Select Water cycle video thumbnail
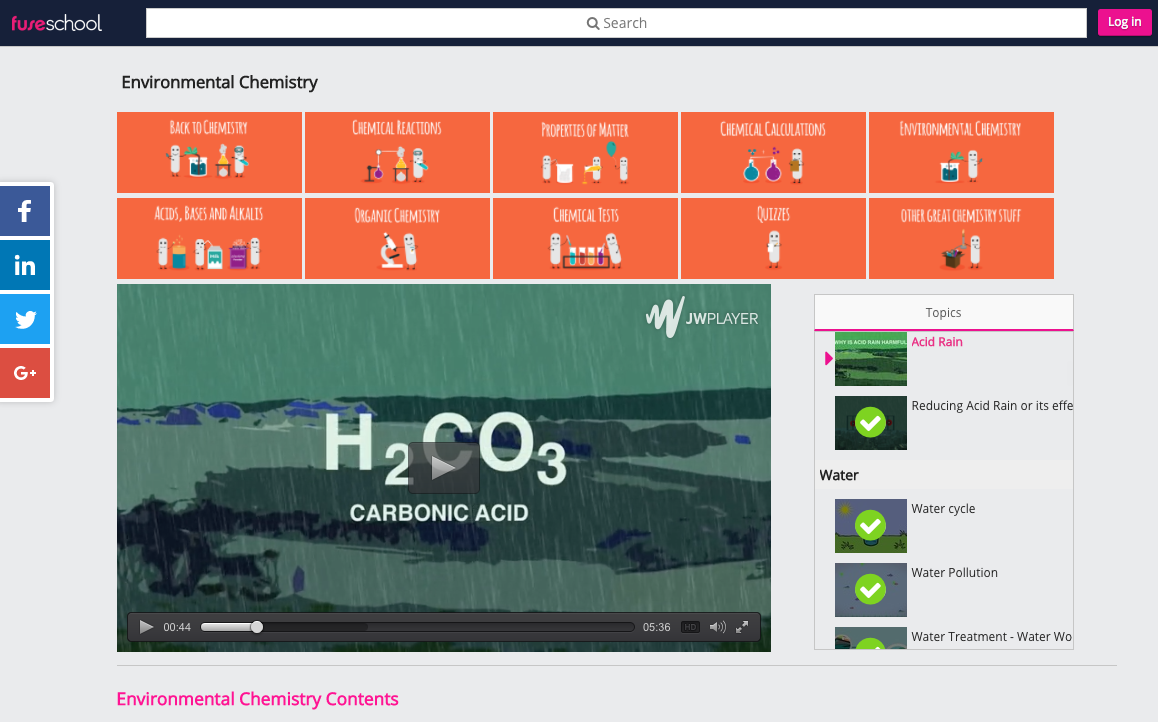This screenshot has width=1158, height=722. tap(870, 526)
